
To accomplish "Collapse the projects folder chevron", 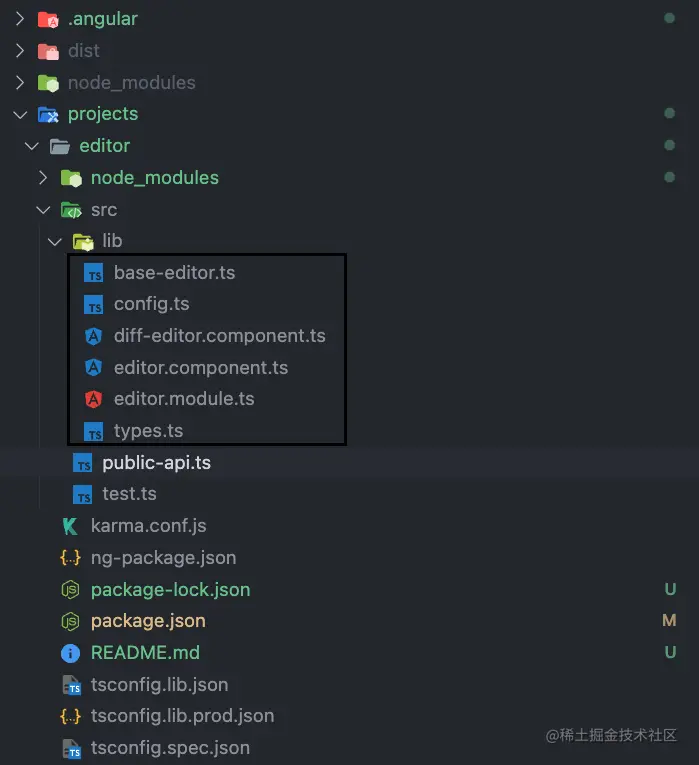I will [20, 115].
